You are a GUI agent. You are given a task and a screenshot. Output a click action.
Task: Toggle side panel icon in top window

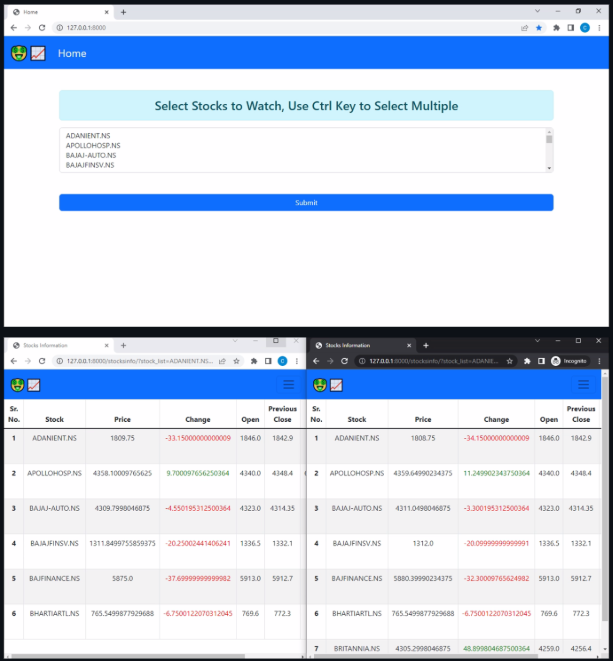570,28
